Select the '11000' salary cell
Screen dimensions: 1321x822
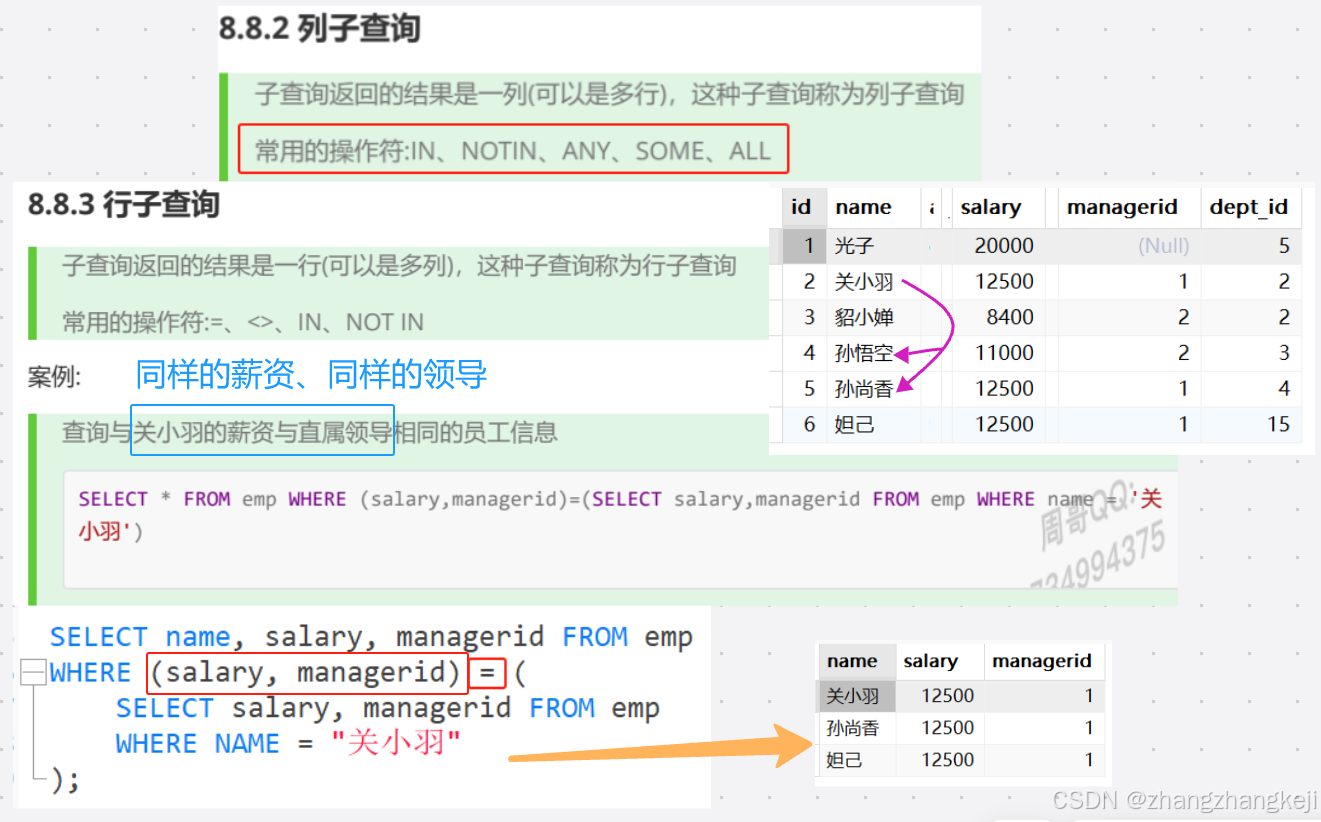[x=997, y=353]
